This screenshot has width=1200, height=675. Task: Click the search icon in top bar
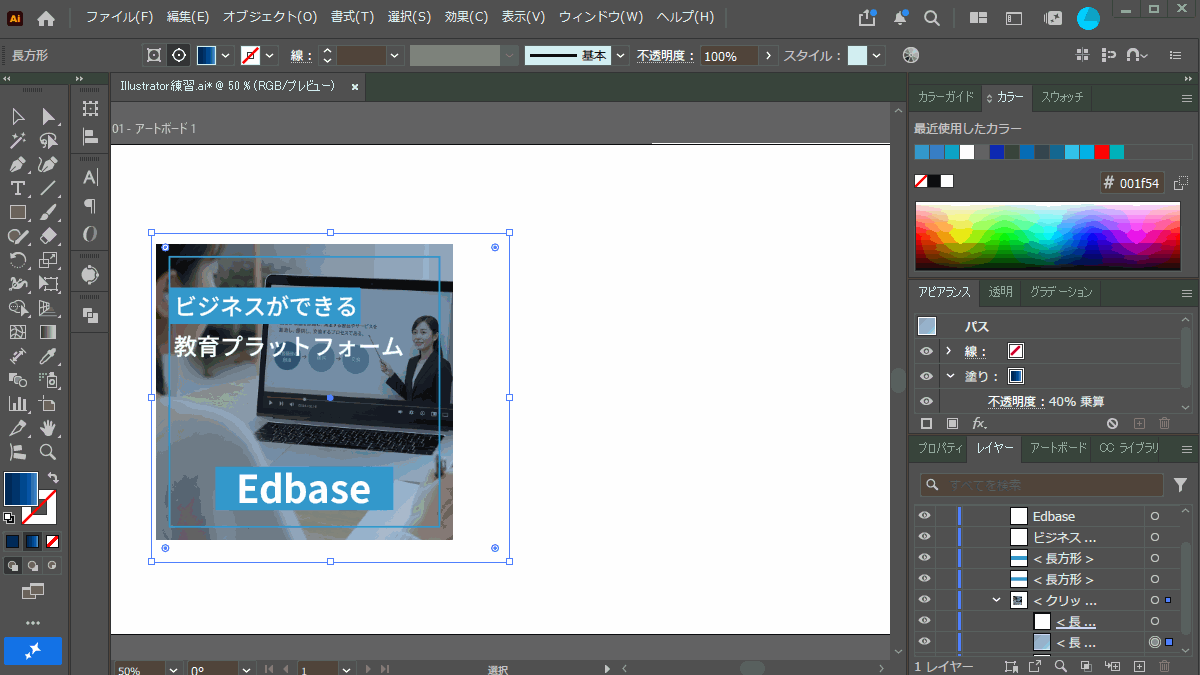pyautogui.click(x=931, y=17)
